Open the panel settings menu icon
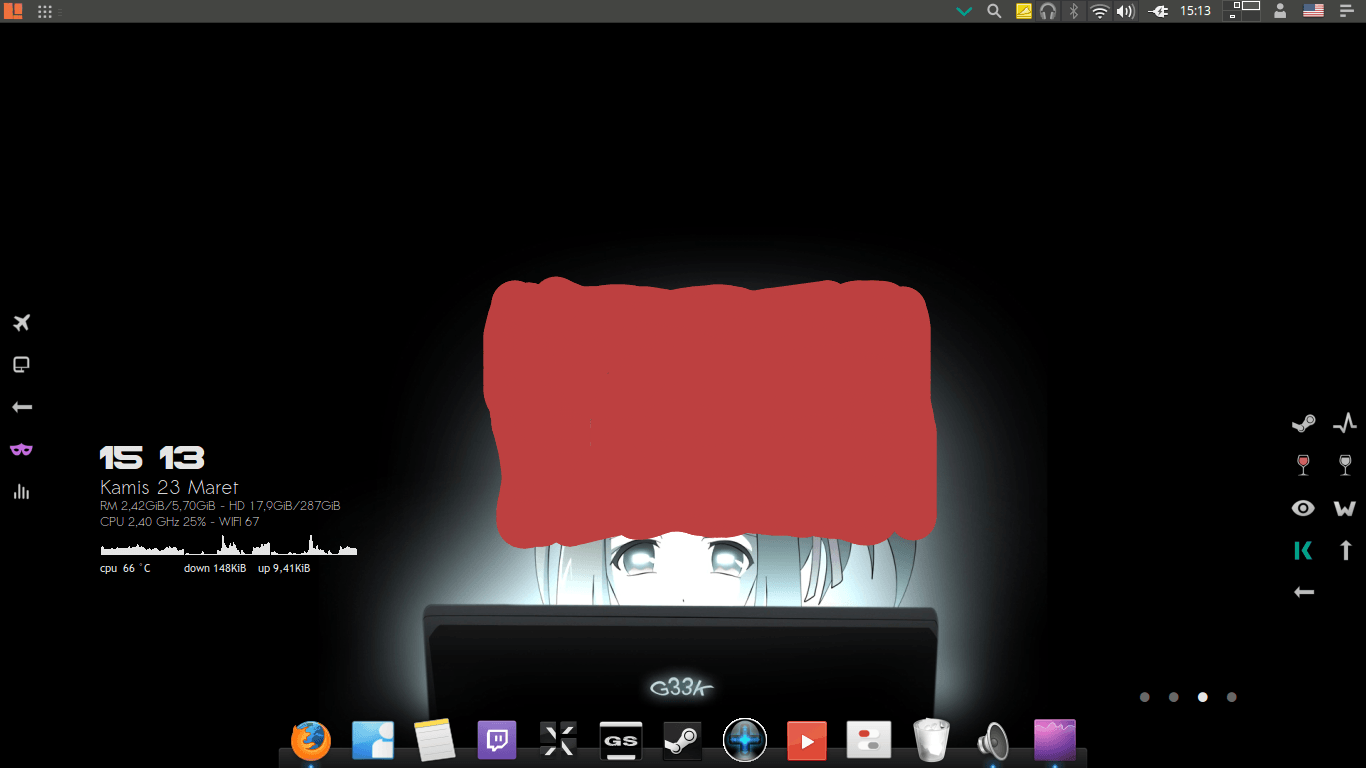 point(1346,11)
